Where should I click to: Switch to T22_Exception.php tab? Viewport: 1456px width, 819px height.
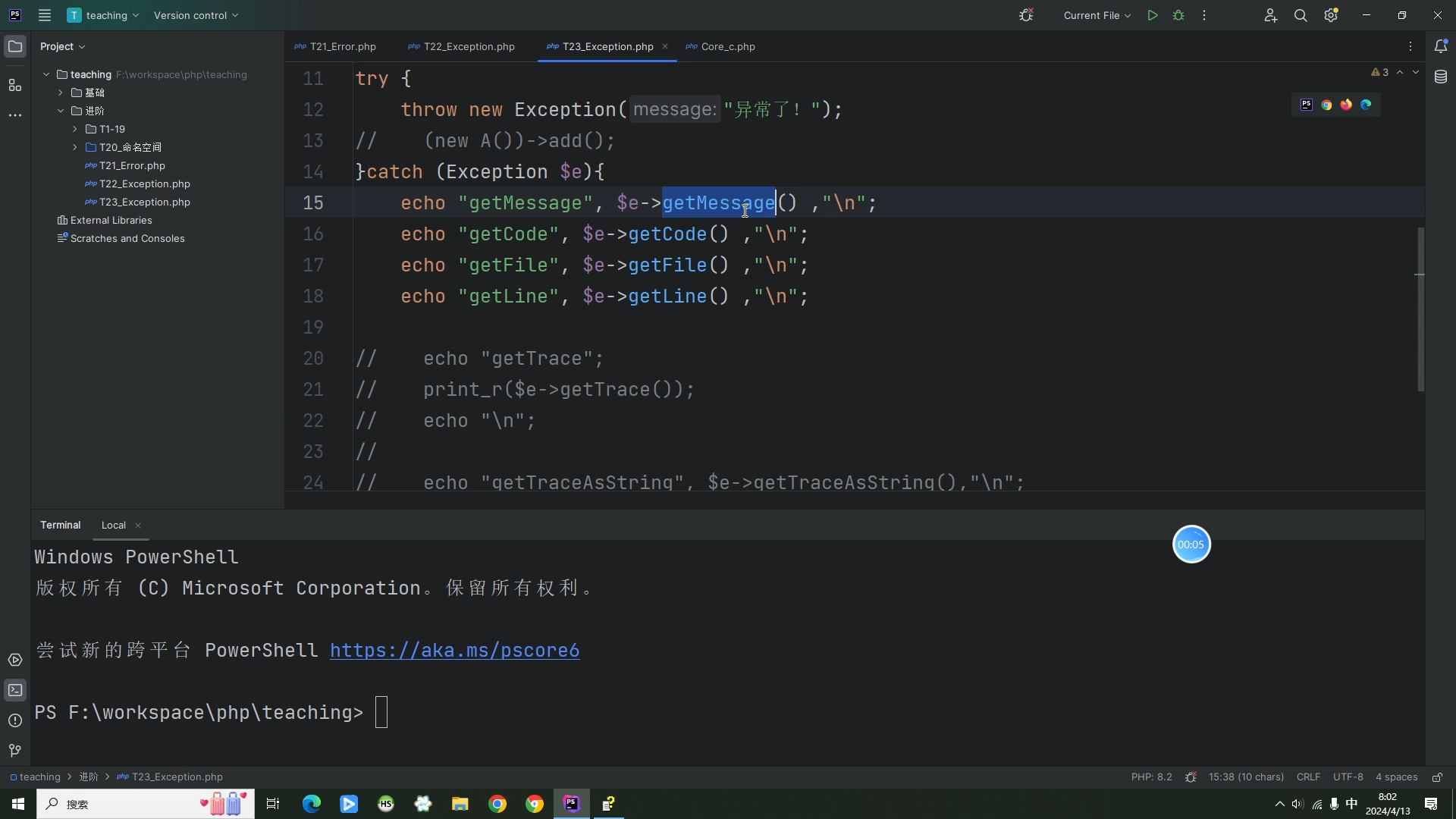(461, 46)
